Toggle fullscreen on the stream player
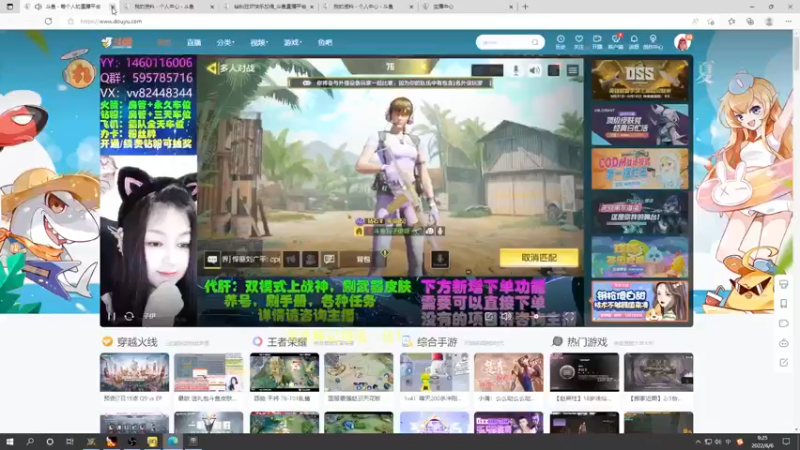Screen dimensions: 800x450 (x=570, y=316)
